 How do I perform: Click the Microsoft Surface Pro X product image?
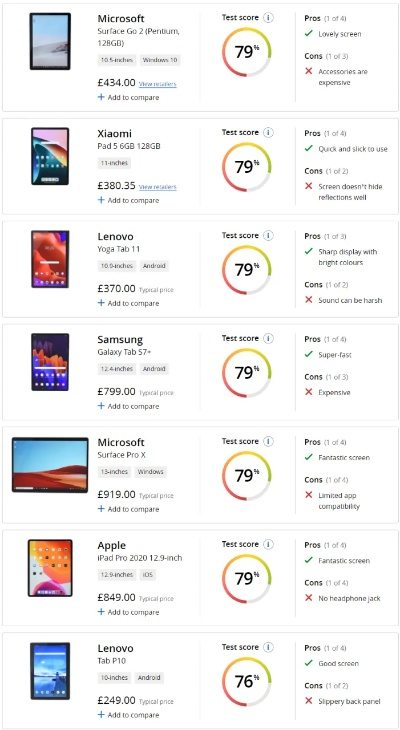50,465
